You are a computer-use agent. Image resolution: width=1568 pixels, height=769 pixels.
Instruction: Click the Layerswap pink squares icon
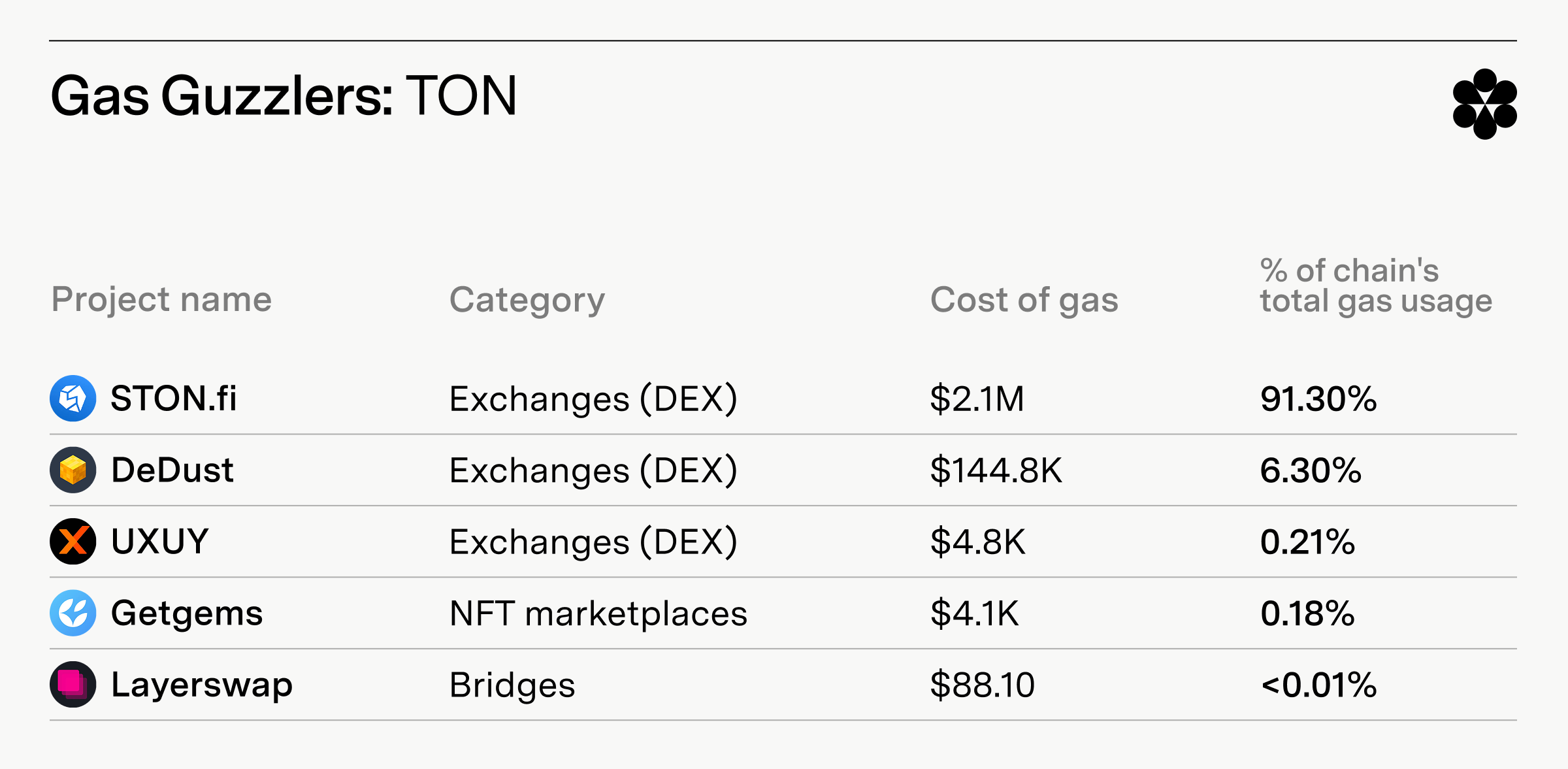pyautogui.click(x=73, y=684)
